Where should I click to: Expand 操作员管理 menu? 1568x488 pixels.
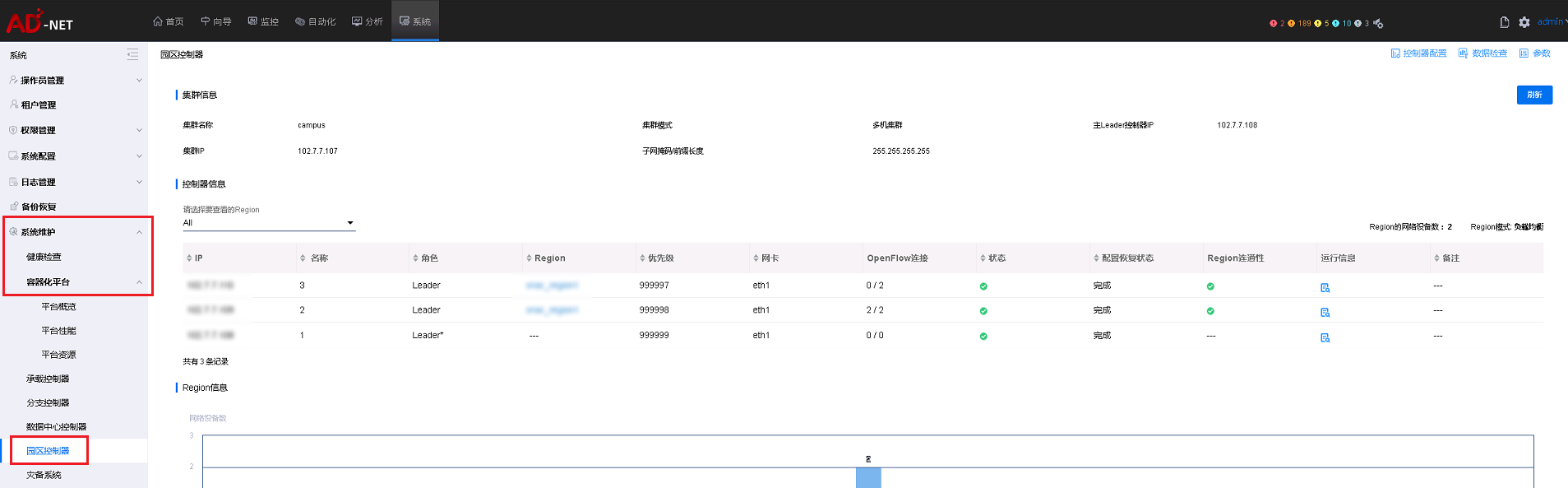(139, 81)
